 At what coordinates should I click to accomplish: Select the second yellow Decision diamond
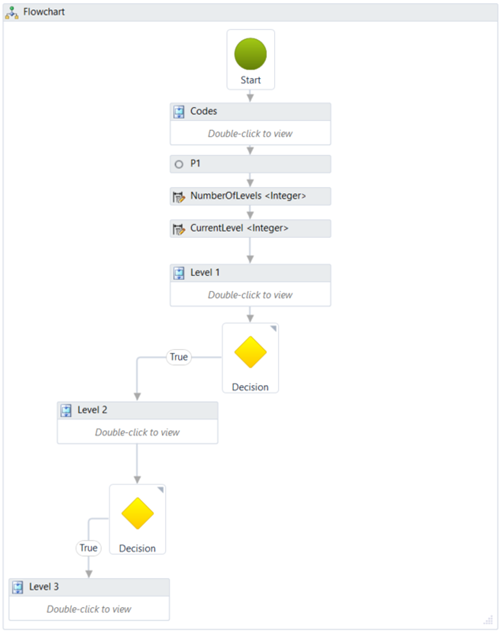[137, 513]
